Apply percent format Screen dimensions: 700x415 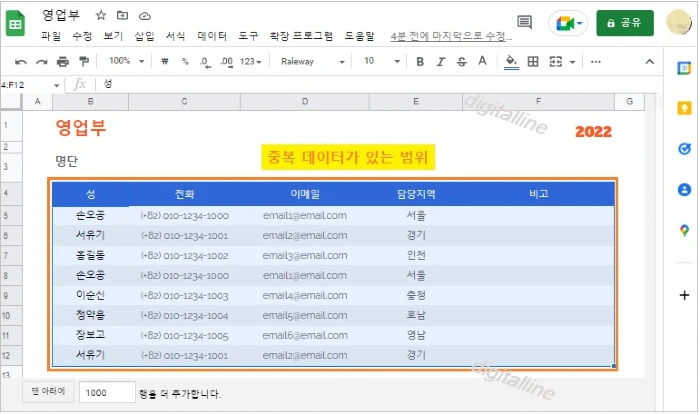[x=185, y=62]
